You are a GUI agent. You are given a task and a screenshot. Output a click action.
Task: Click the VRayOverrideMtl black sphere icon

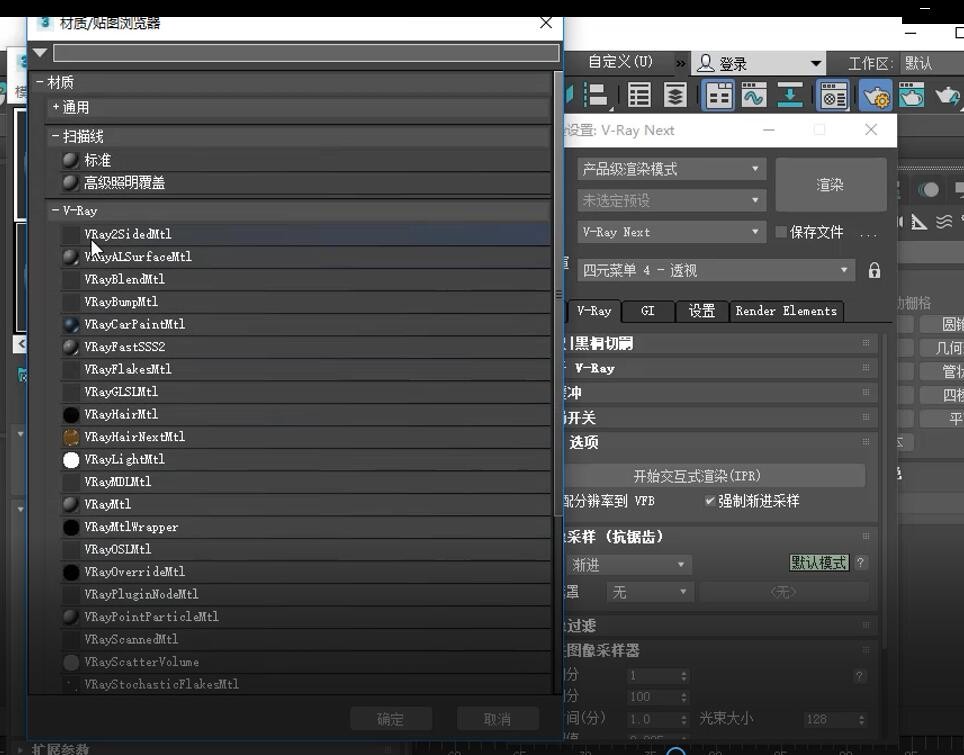(71, 572)
